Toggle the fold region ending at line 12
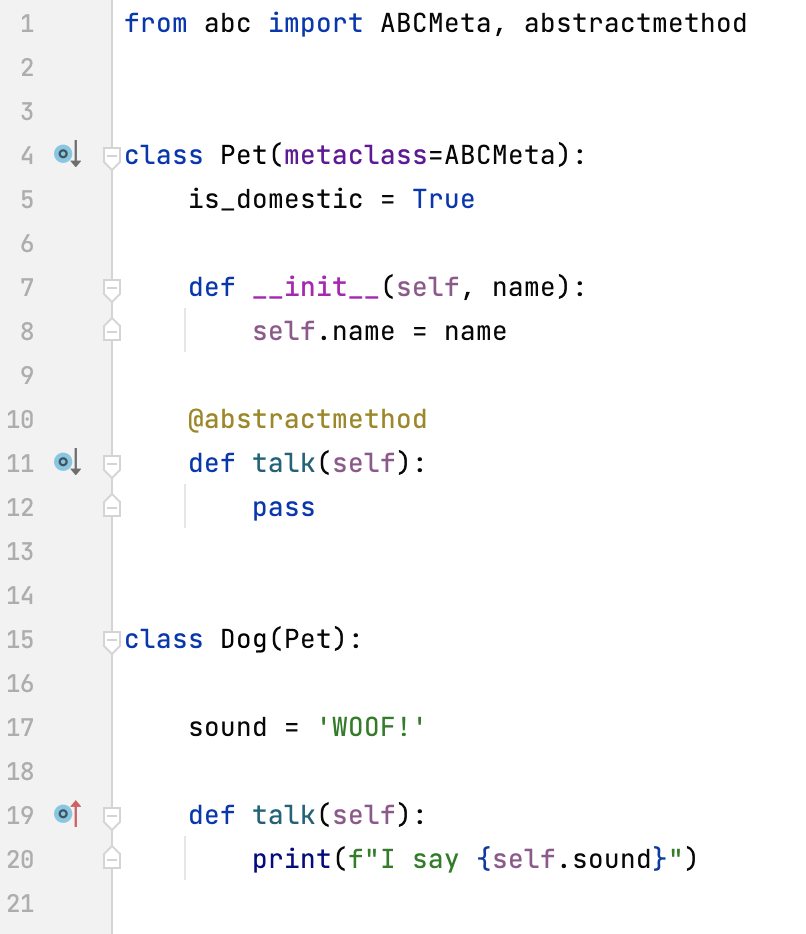 (x=111, y=507)
